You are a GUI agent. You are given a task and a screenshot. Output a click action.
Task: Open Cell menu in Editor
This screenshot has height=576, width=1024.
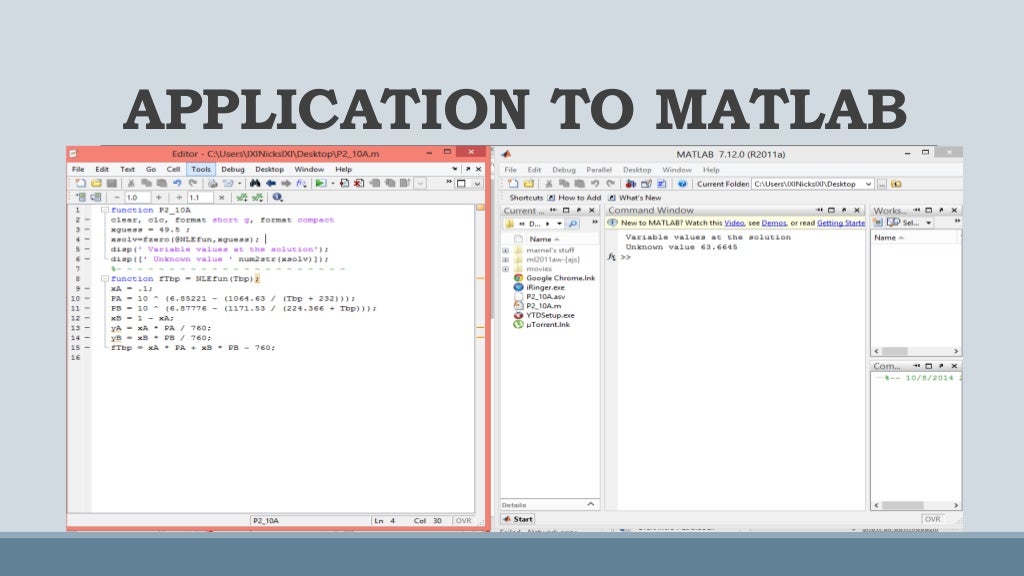(x=173, y=169)
